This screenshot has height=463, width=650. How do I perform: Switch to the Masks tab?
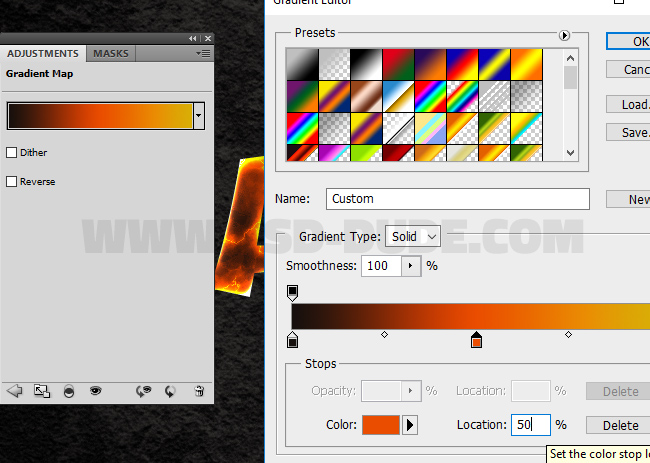[x=111, y=53]
